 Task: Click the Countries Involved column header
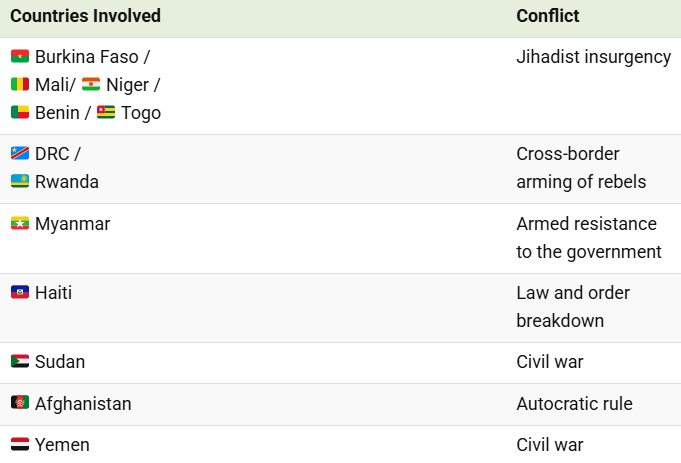point(85,16)
